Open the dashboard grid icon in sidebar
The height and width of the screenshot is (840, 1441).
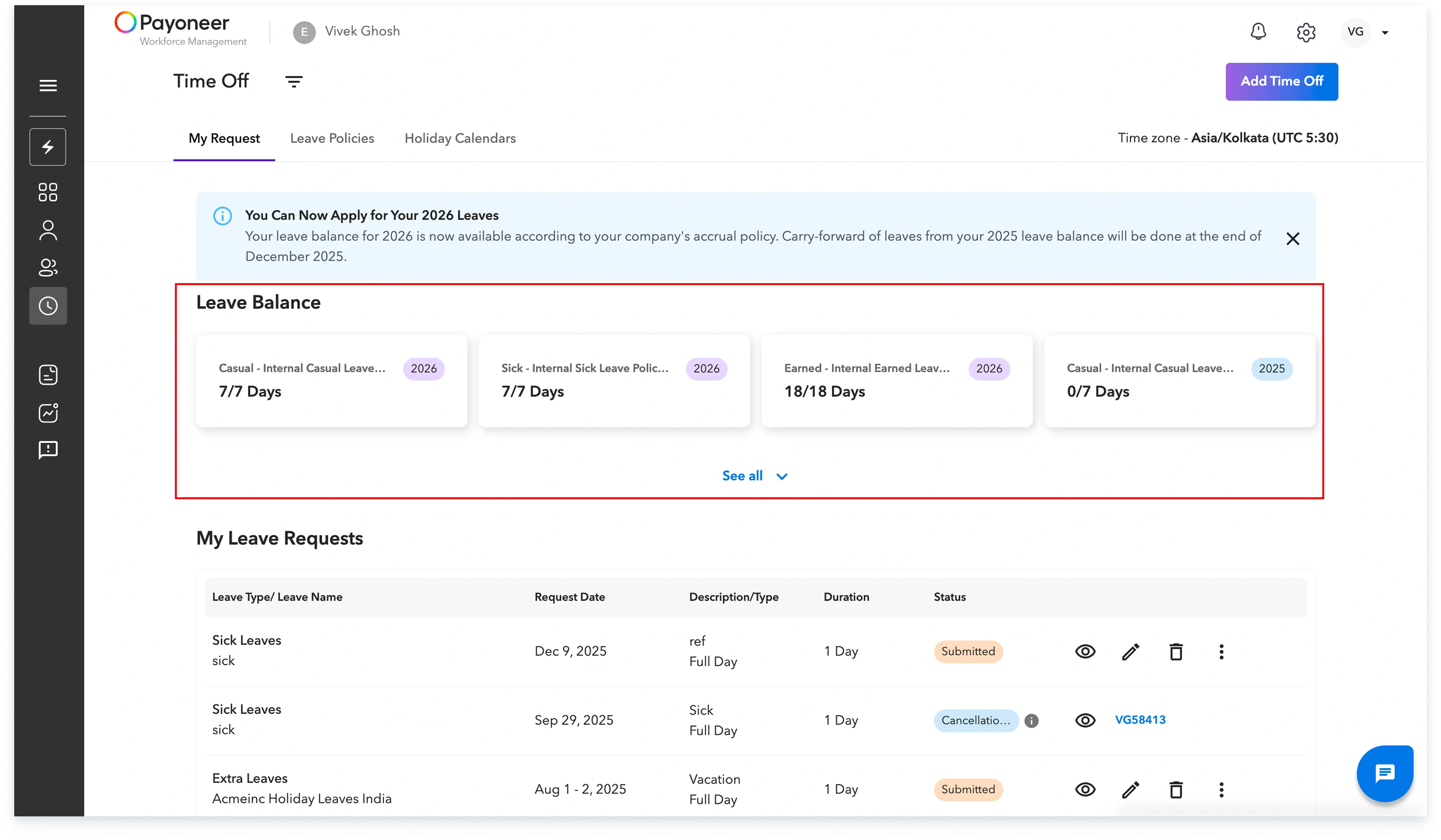pos(48,192)
